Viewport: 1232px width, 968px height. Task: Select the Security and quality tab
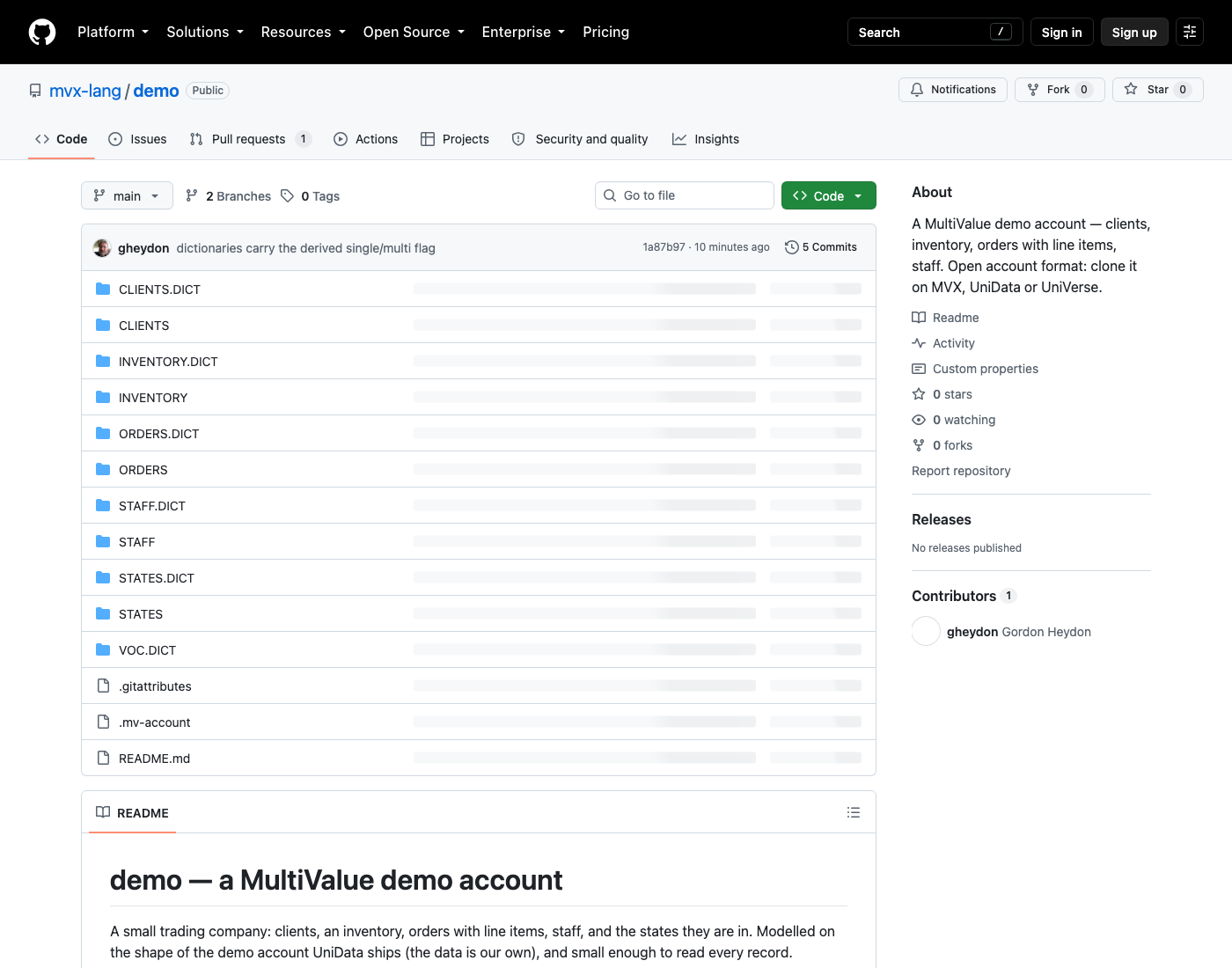[580, 139]
